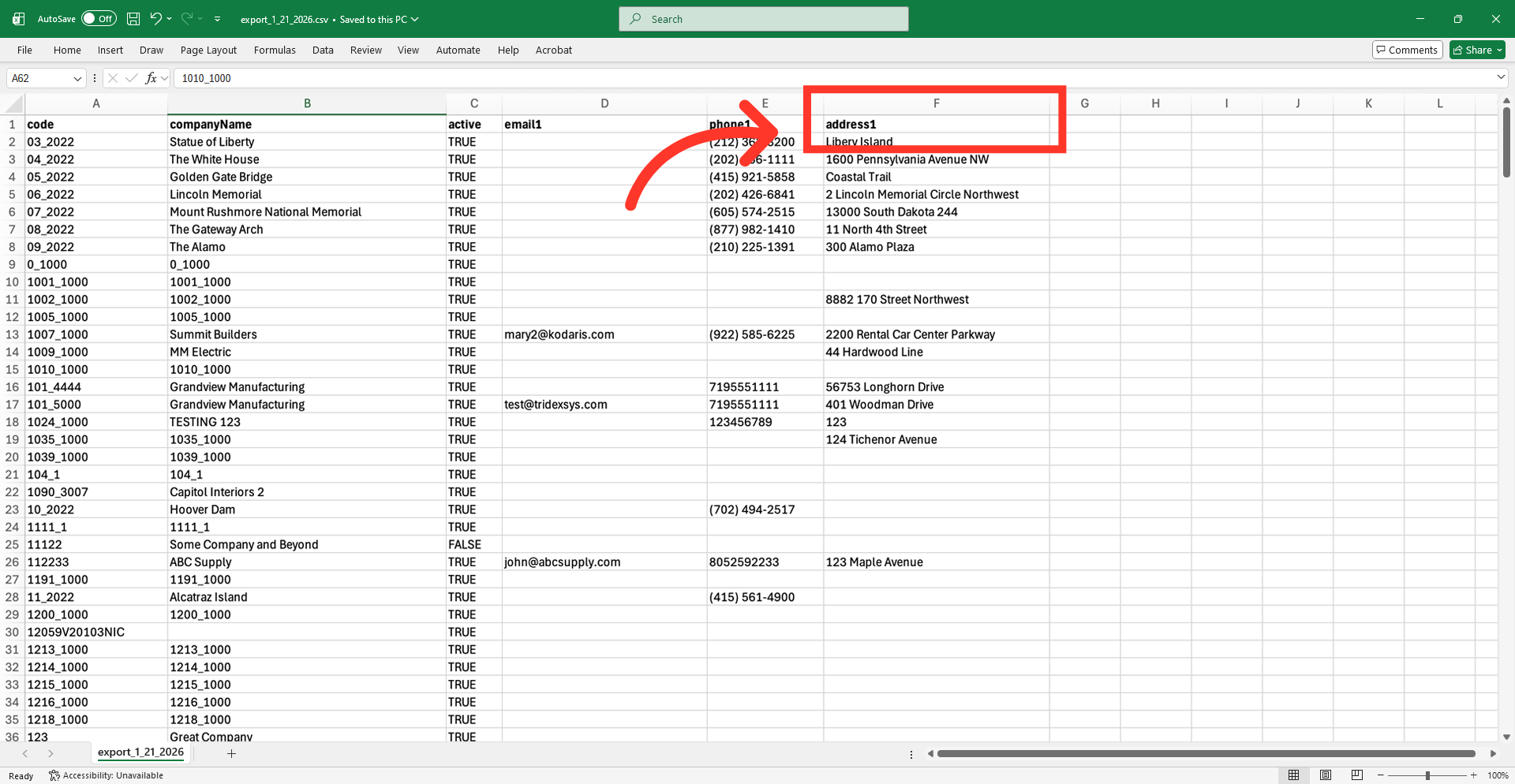Screen dimensions: 1515x784
Task: Select column A header
Action: click(96, 103)
